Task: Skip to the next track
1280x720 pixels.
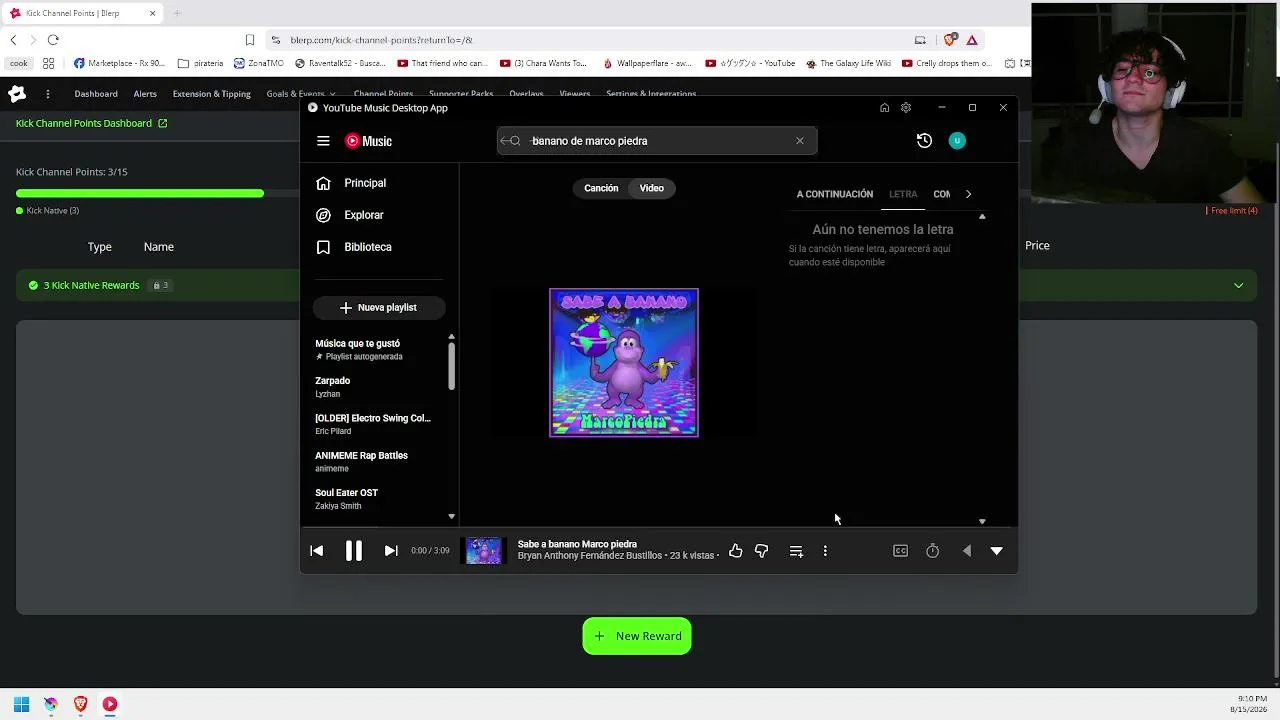Action: [x=391, y=551]
